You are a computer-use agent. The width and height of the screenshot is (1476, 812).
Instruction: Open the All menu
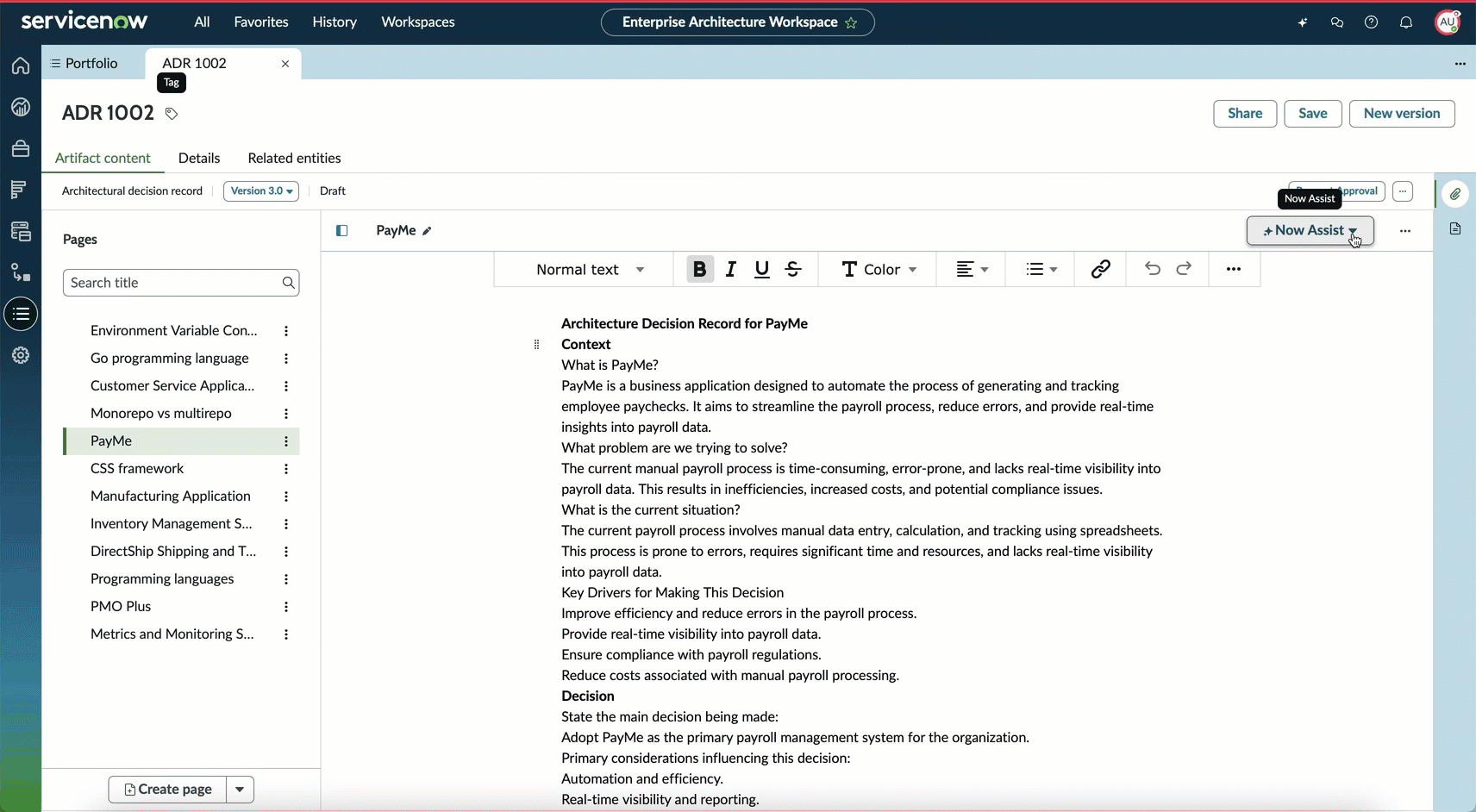[x=202, y=22]
